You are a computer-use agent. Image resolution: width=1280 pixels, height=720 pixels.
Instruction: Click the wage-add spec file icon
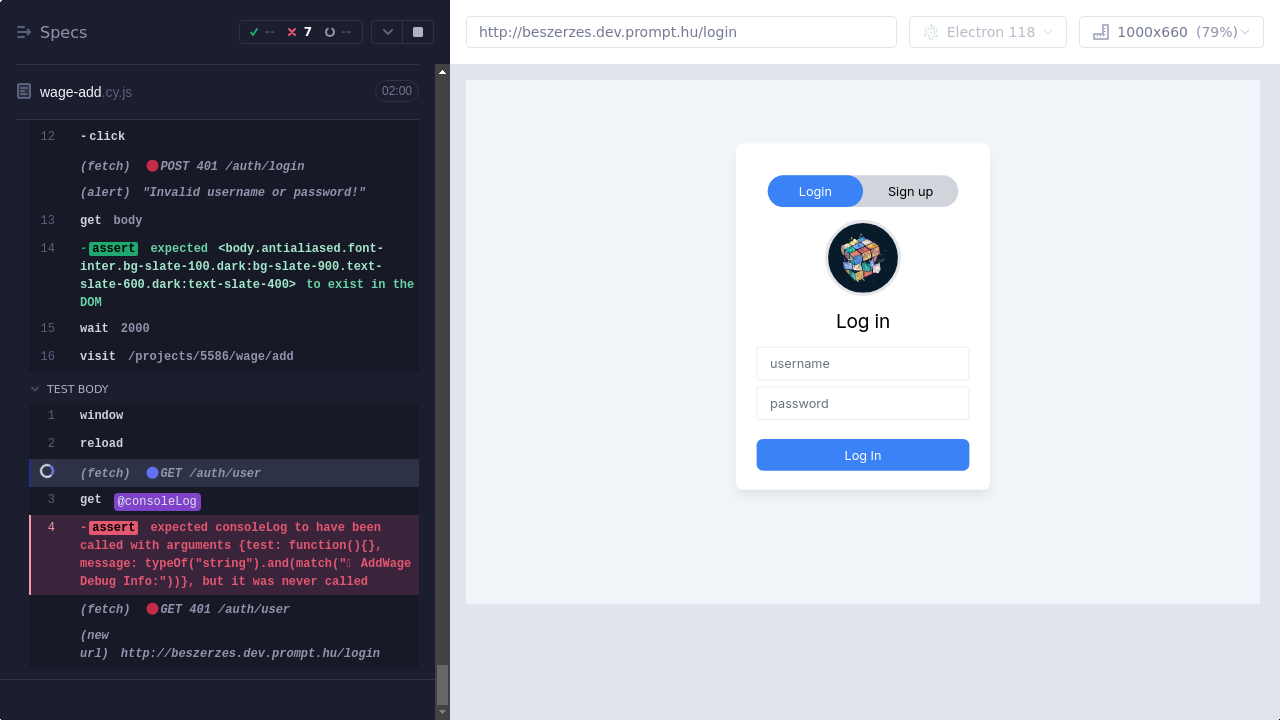[x=24, y=91]
